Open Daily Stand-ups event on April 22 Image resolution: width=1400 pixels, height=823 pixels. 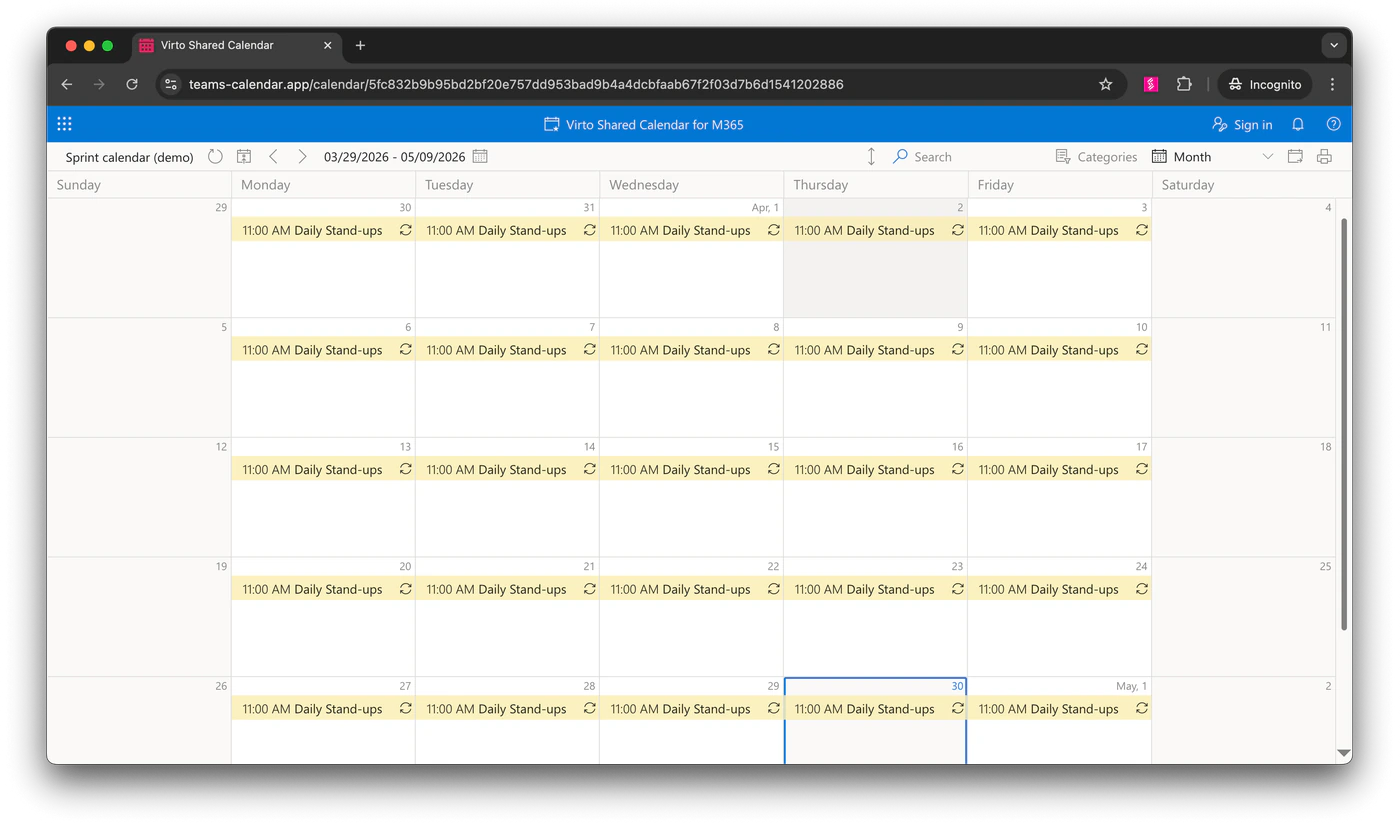coord(691,589)
